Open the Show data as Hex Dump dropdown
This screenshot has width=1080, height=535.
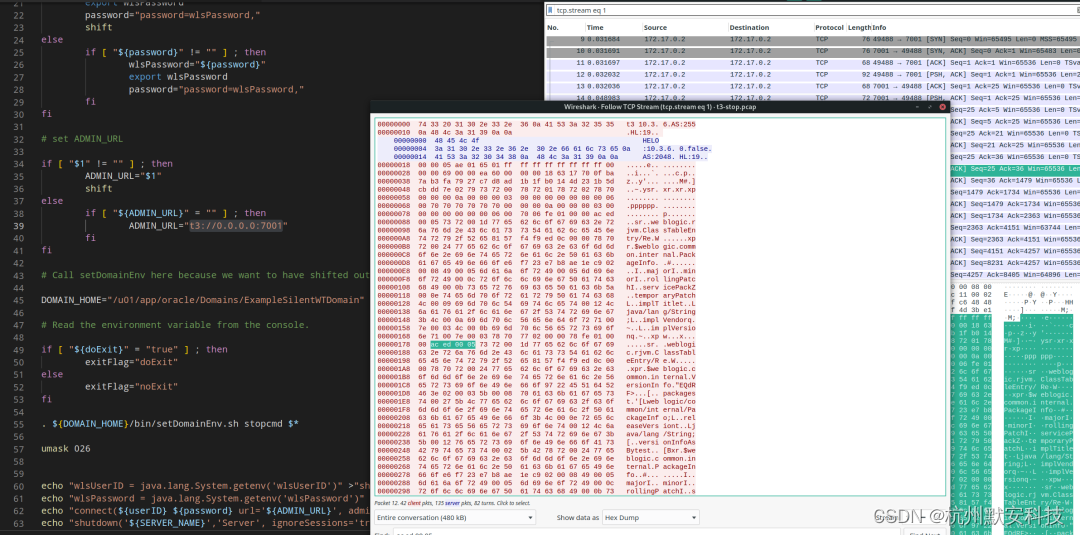[x=650, y=517]
